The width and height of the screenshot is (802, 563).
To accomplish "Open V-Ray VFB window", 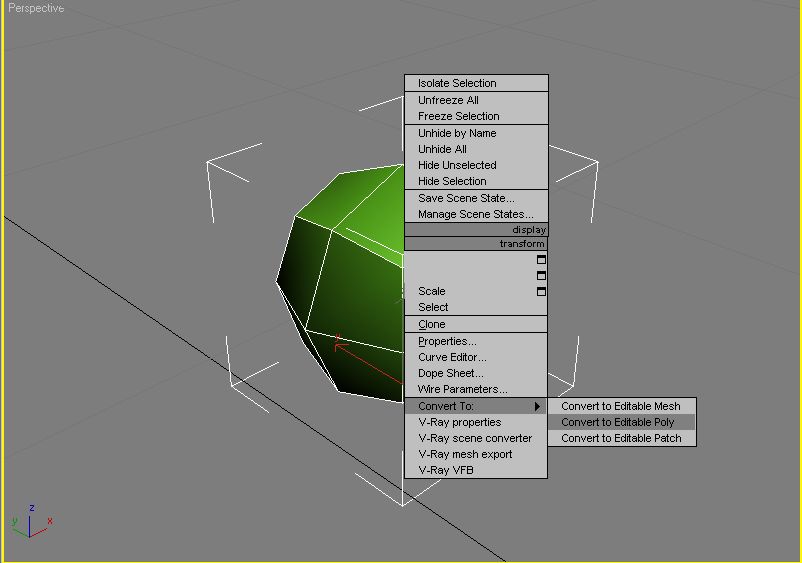I will (476, 470).
